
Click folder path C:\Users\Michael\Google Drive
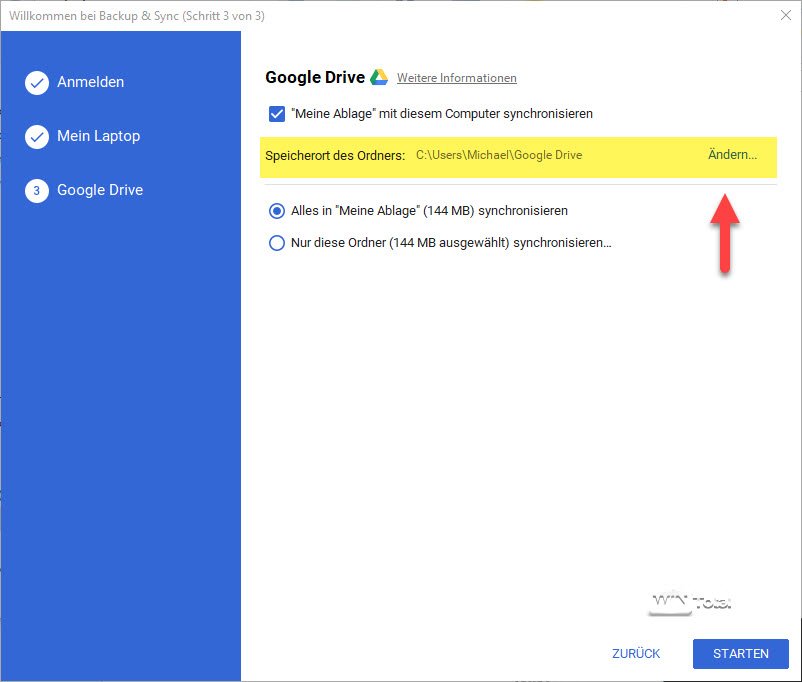click(499, 155)
